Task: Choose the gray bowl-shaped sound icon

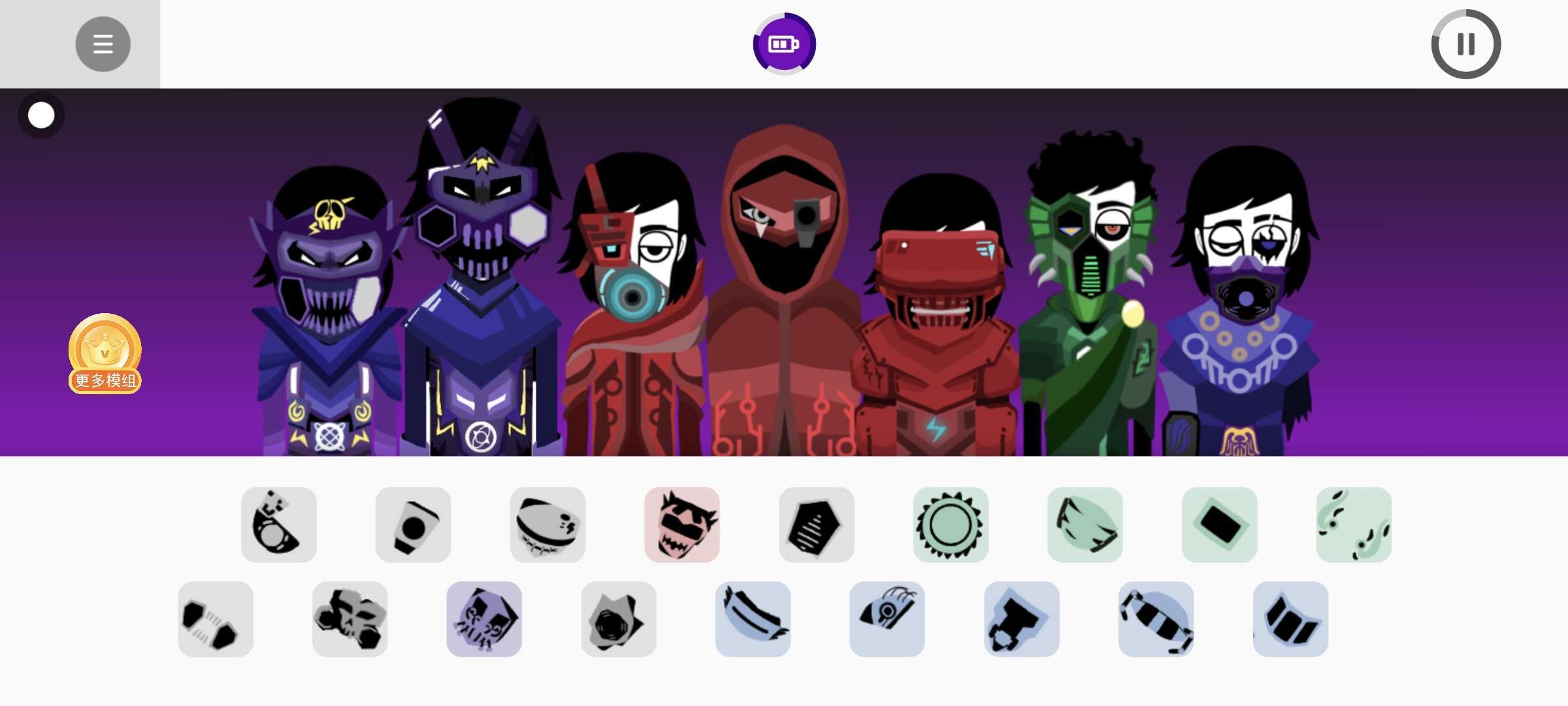Action: (547, 524)
